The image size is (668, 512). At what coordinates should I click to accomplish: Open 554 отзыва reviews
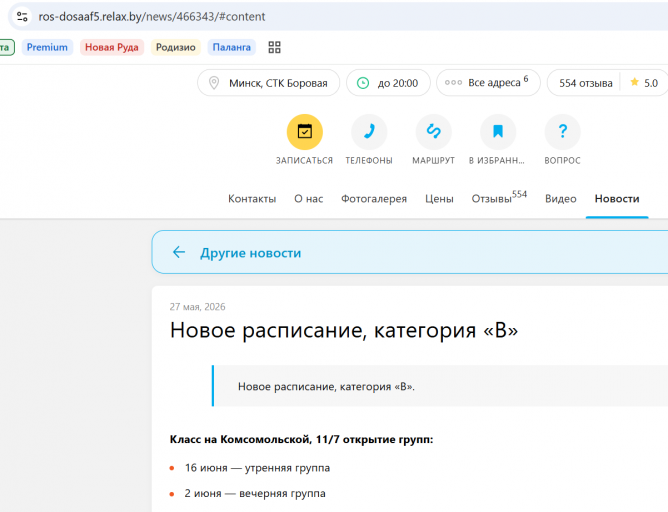pos(586,83)
